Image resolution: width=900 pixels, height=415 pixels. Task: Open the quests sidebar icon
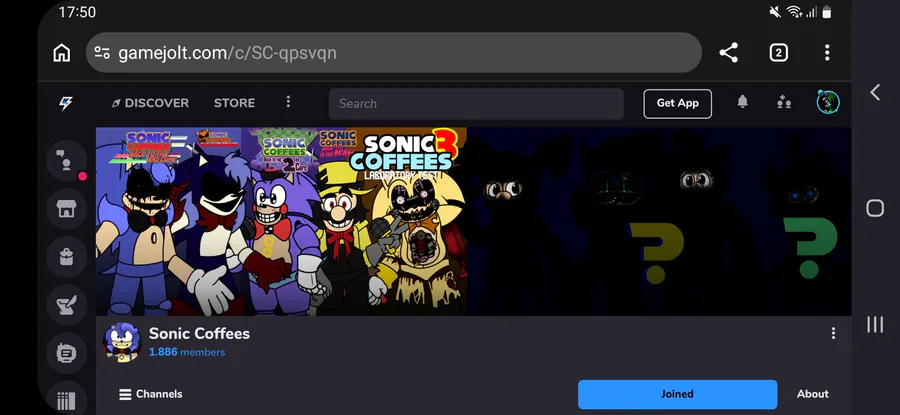pyautogui.click(x=67, y=305)
